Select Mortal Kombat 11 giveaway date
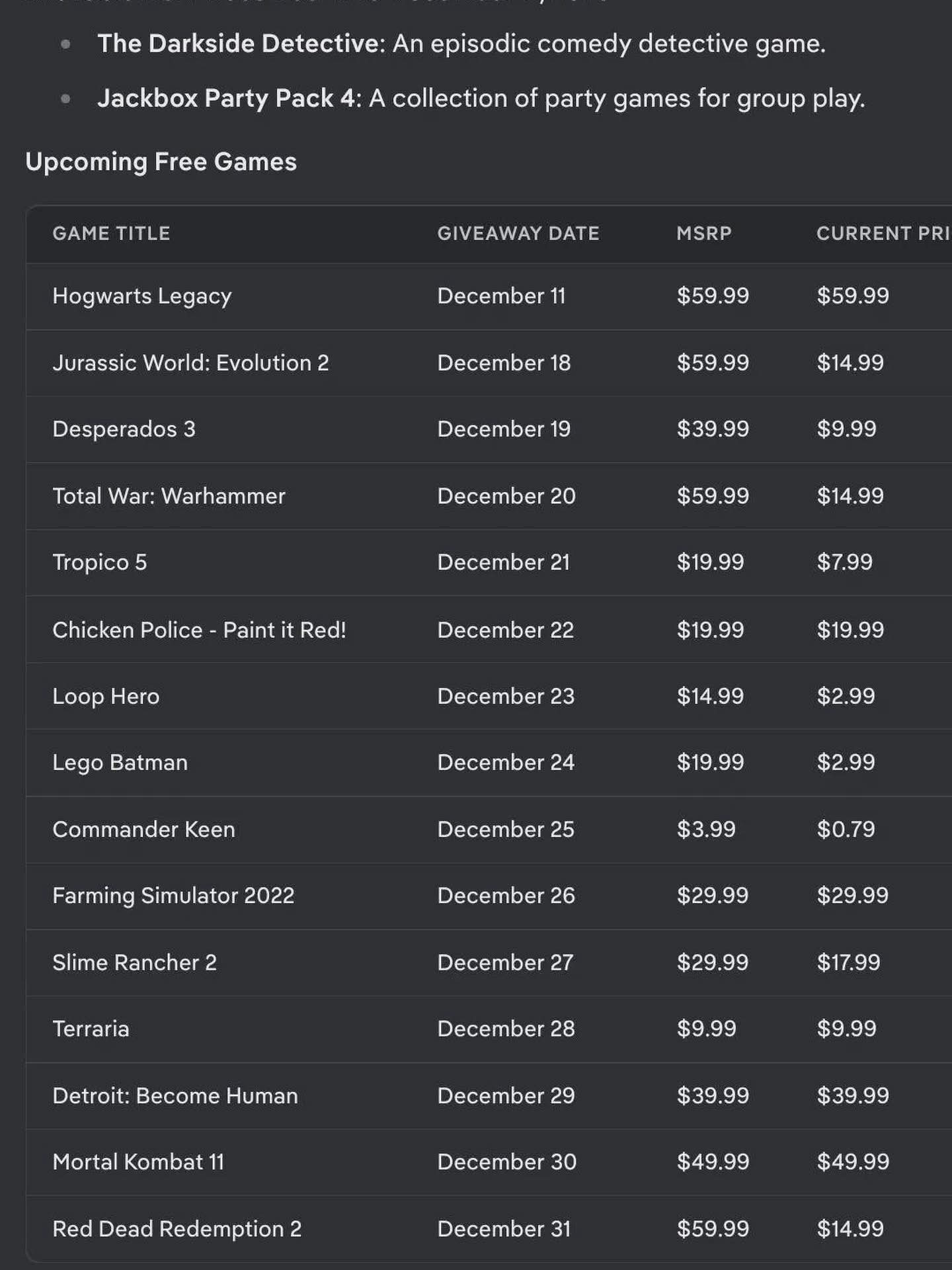Viewport: 952px width, 1270px height. click(507, 1162)
